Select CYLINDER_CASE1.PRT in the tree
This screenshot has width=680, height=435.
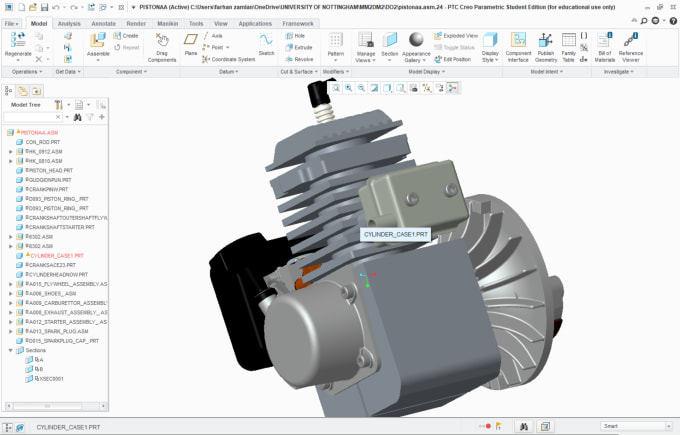[x=57, y=256]
